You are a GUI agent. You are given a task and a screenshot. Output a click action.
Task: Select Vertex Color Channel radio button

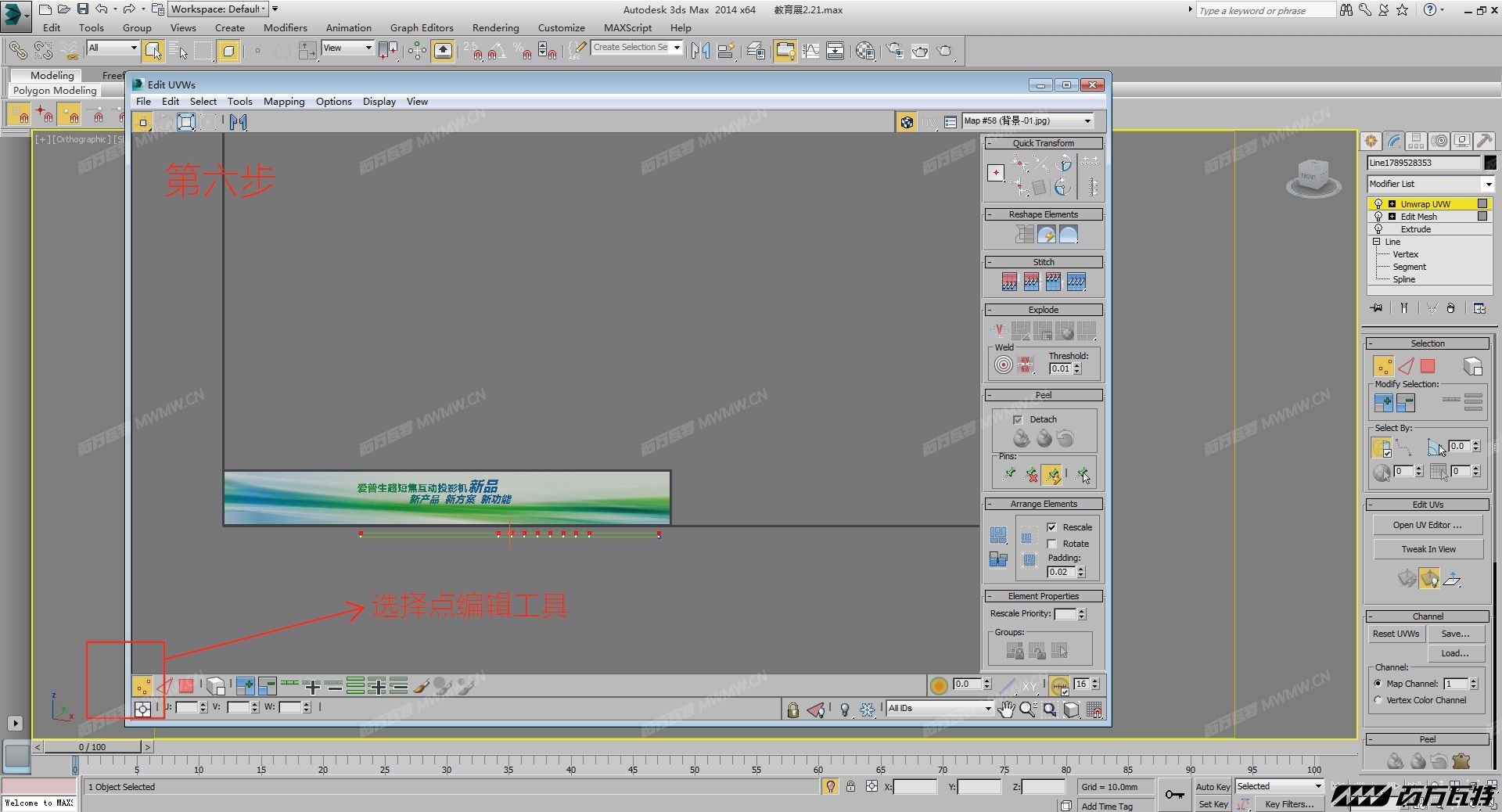(1378, 700)
